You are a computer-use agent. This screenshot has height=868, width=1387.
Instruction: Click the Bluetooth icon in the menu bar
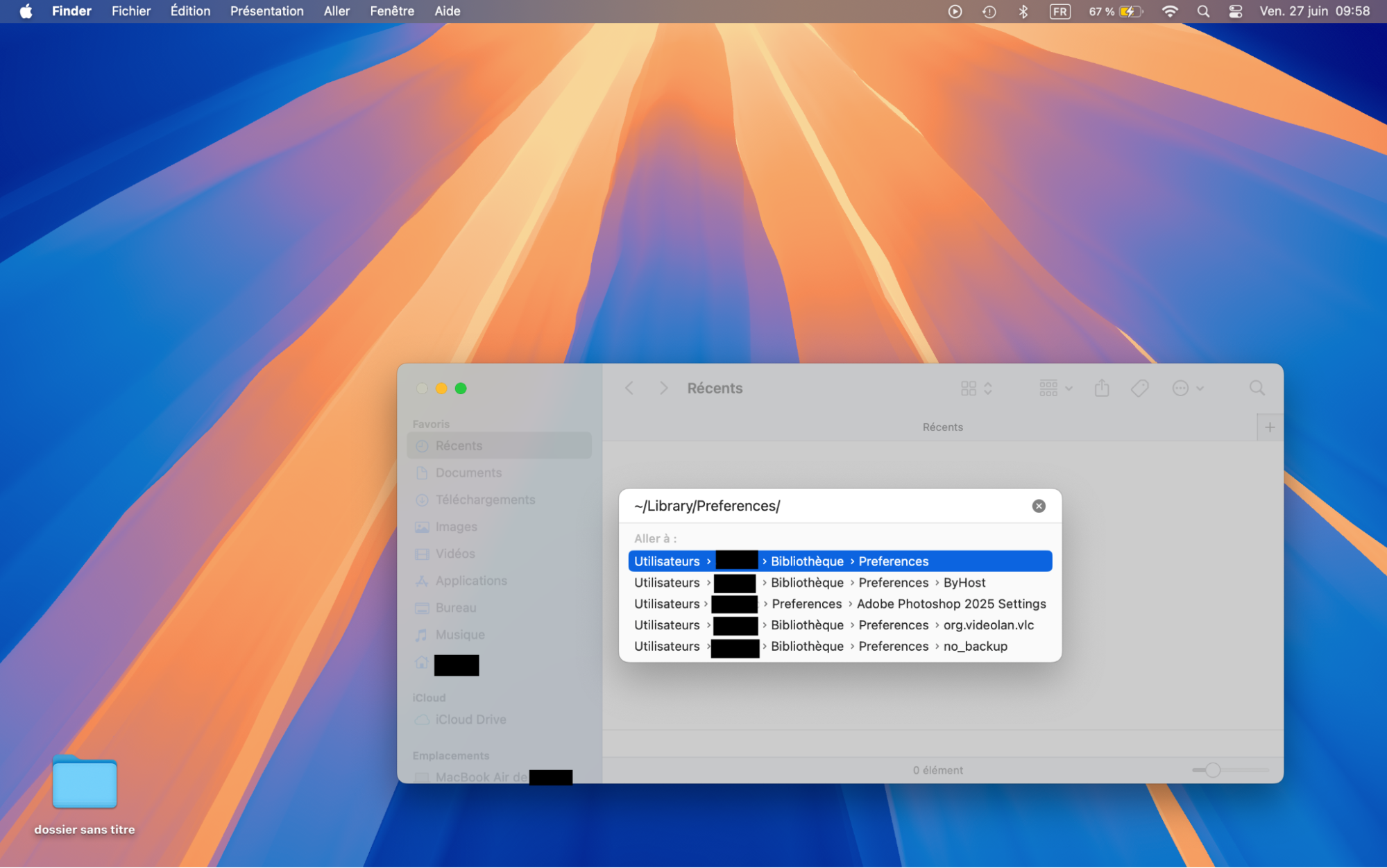tap(1023, 11)
